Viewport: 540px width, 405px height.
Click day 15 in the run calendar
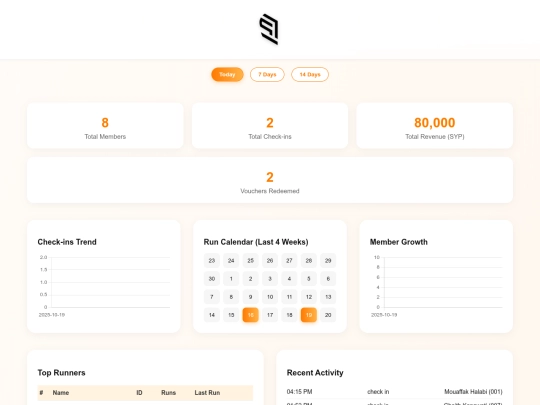coord(231,315)
